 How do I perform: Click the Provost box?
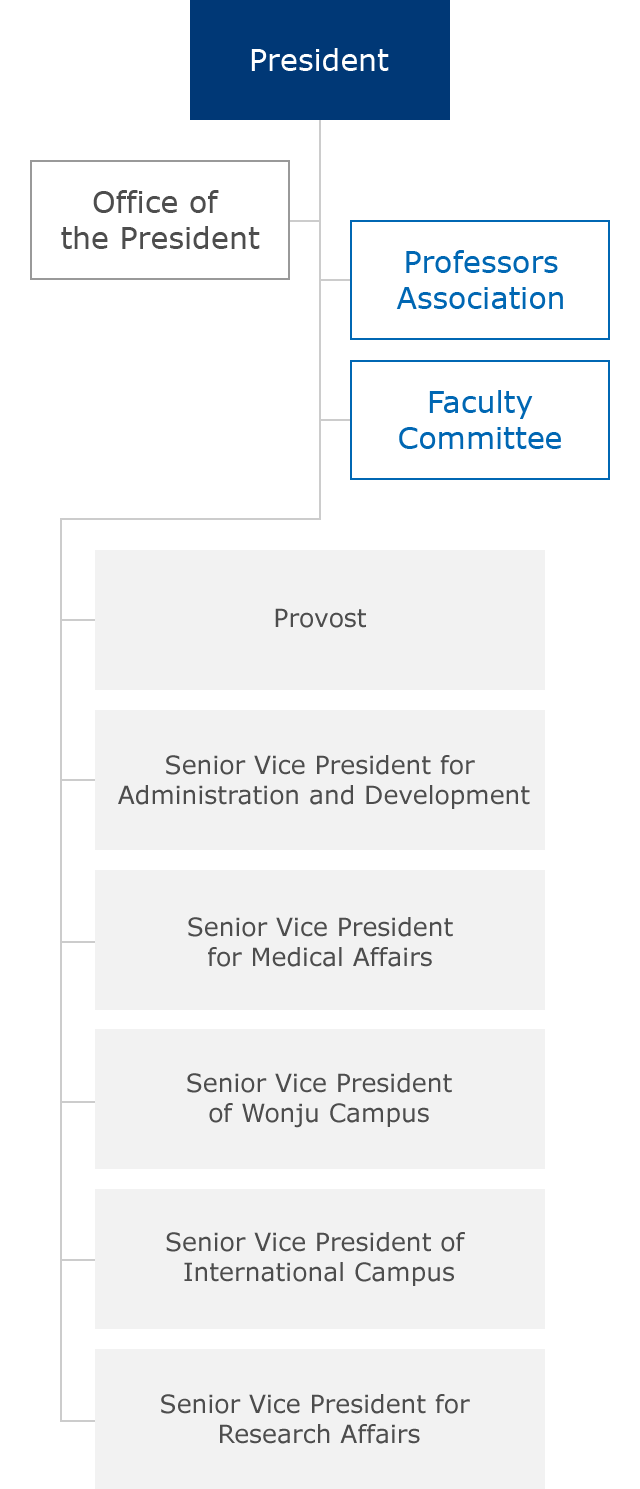[320, 620]
